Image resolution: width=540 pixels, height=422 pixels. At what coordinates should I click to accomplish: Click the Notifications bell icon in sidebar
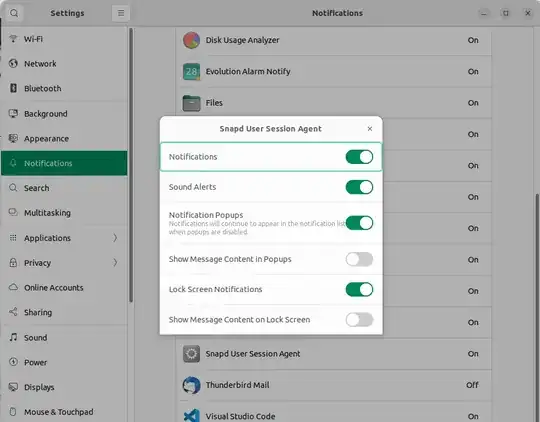point(13,163)
